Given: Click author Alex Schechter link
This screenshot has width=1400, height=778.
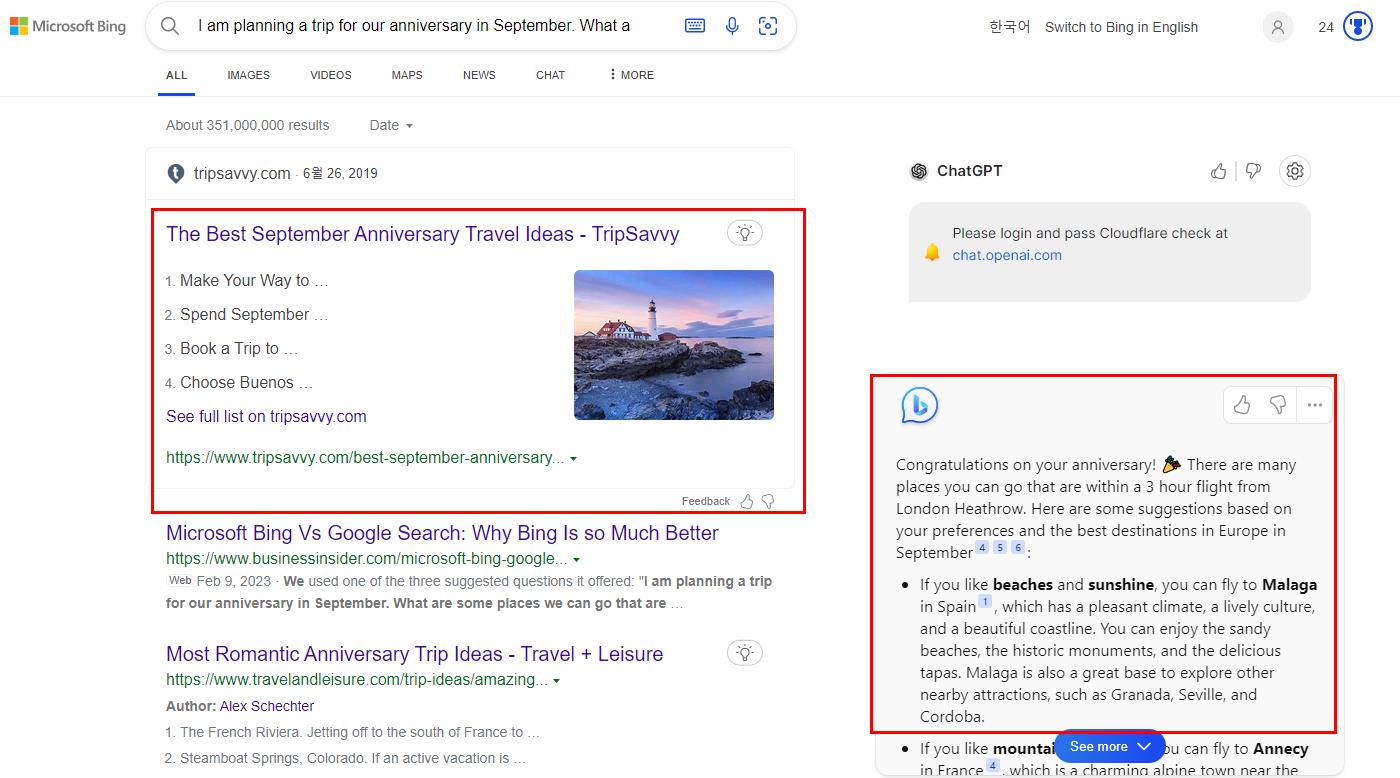Looking at the screenshot, I should 267,706.
